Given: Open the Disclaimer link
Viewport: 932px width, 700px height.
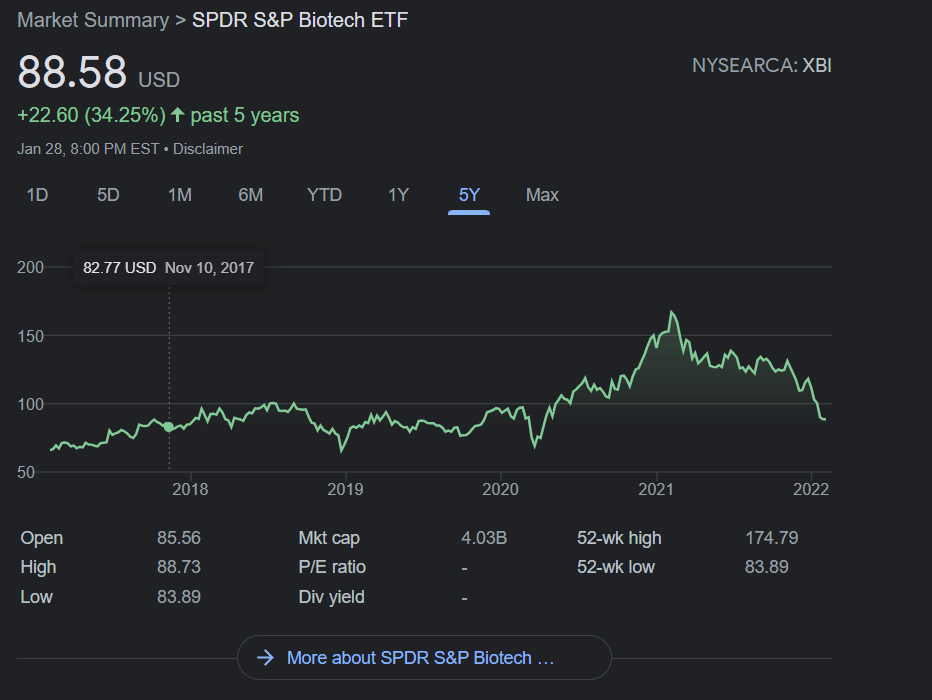Looking at the screenshot, I should 207,149.
